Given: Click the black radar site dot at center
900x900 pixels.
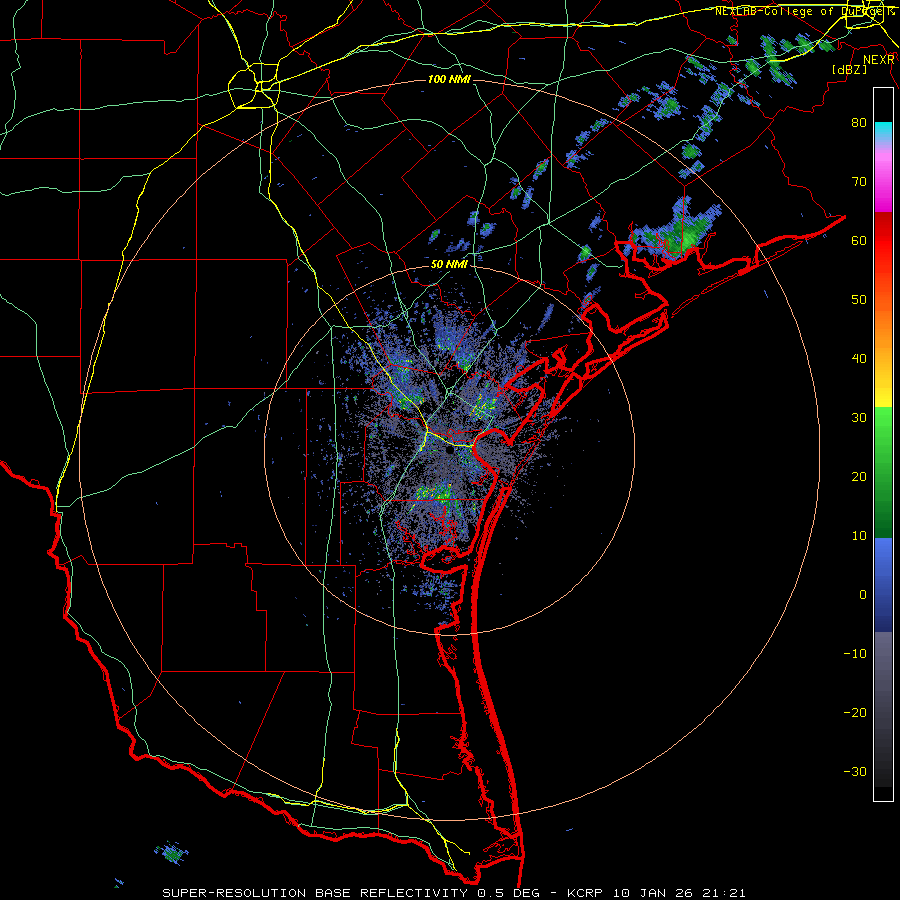Looking at the screenshot, I should pos(449,451).
